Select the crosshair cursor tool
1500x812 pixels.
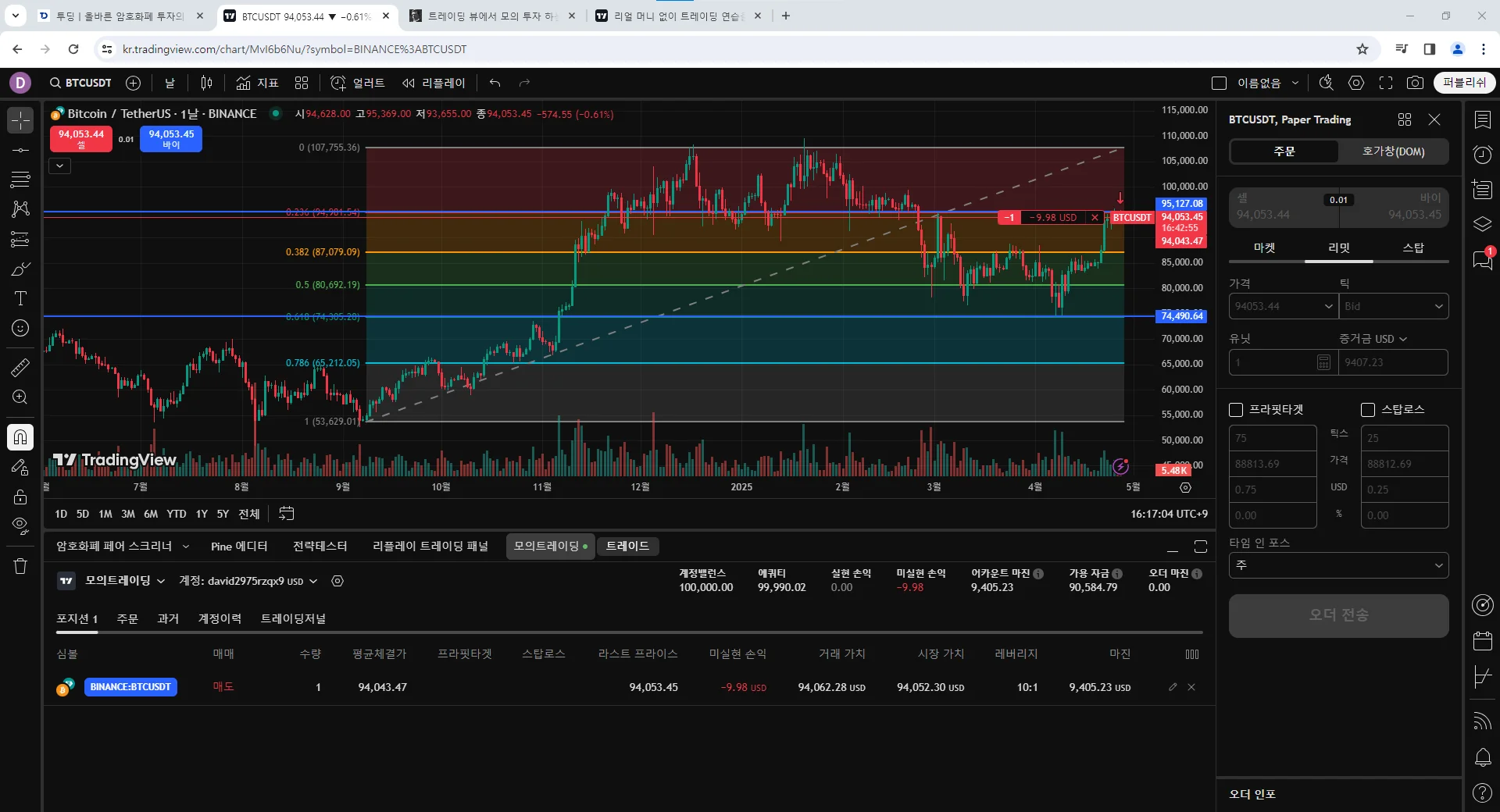[x=20, y=120]
